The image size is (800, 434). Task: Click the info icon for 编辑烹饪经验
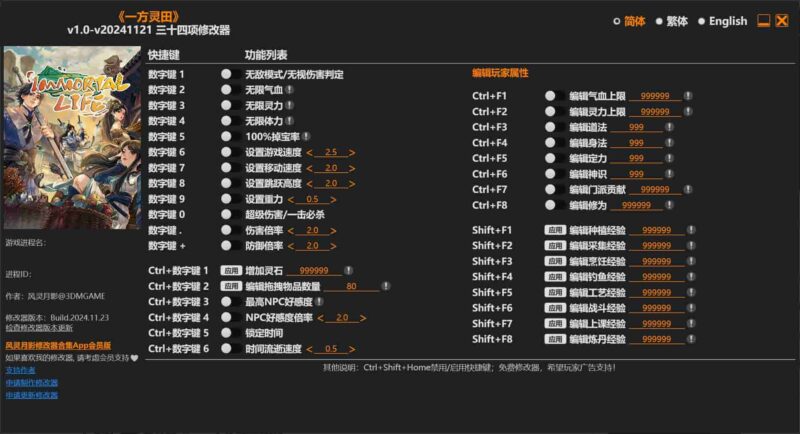(691, 261)
